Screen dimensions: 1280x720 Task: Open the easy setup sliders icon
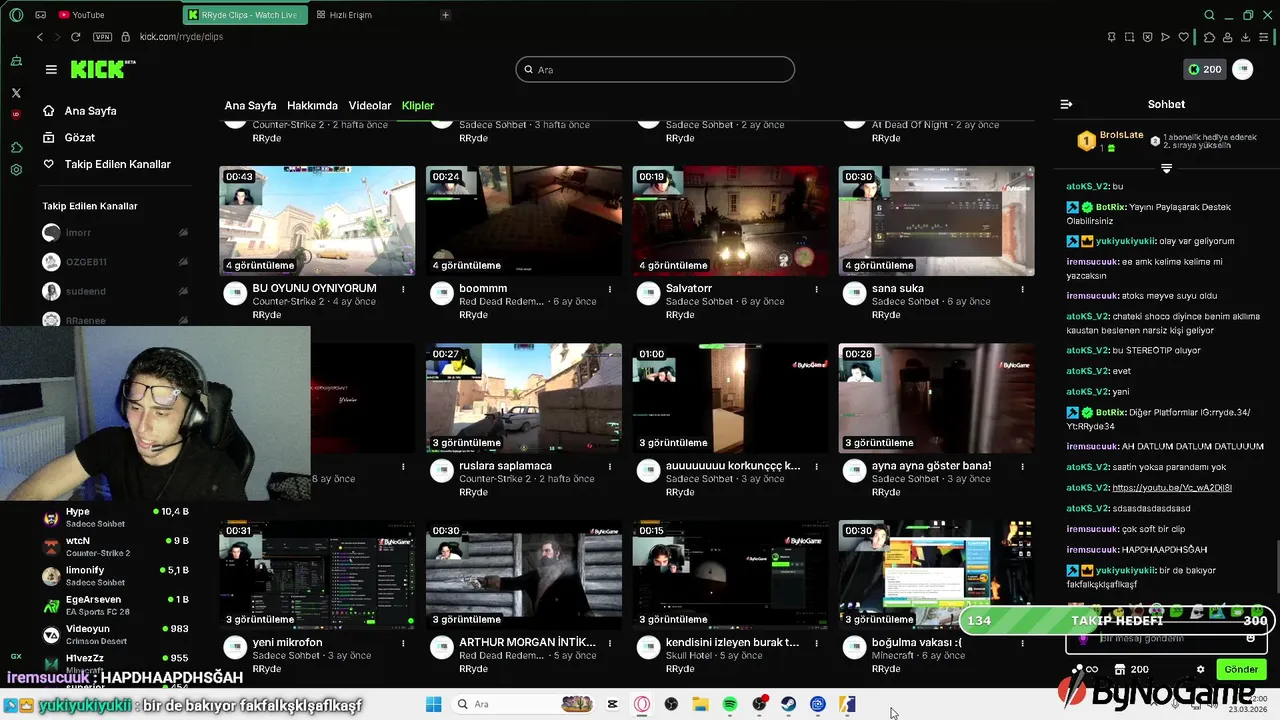(1265, 37)
